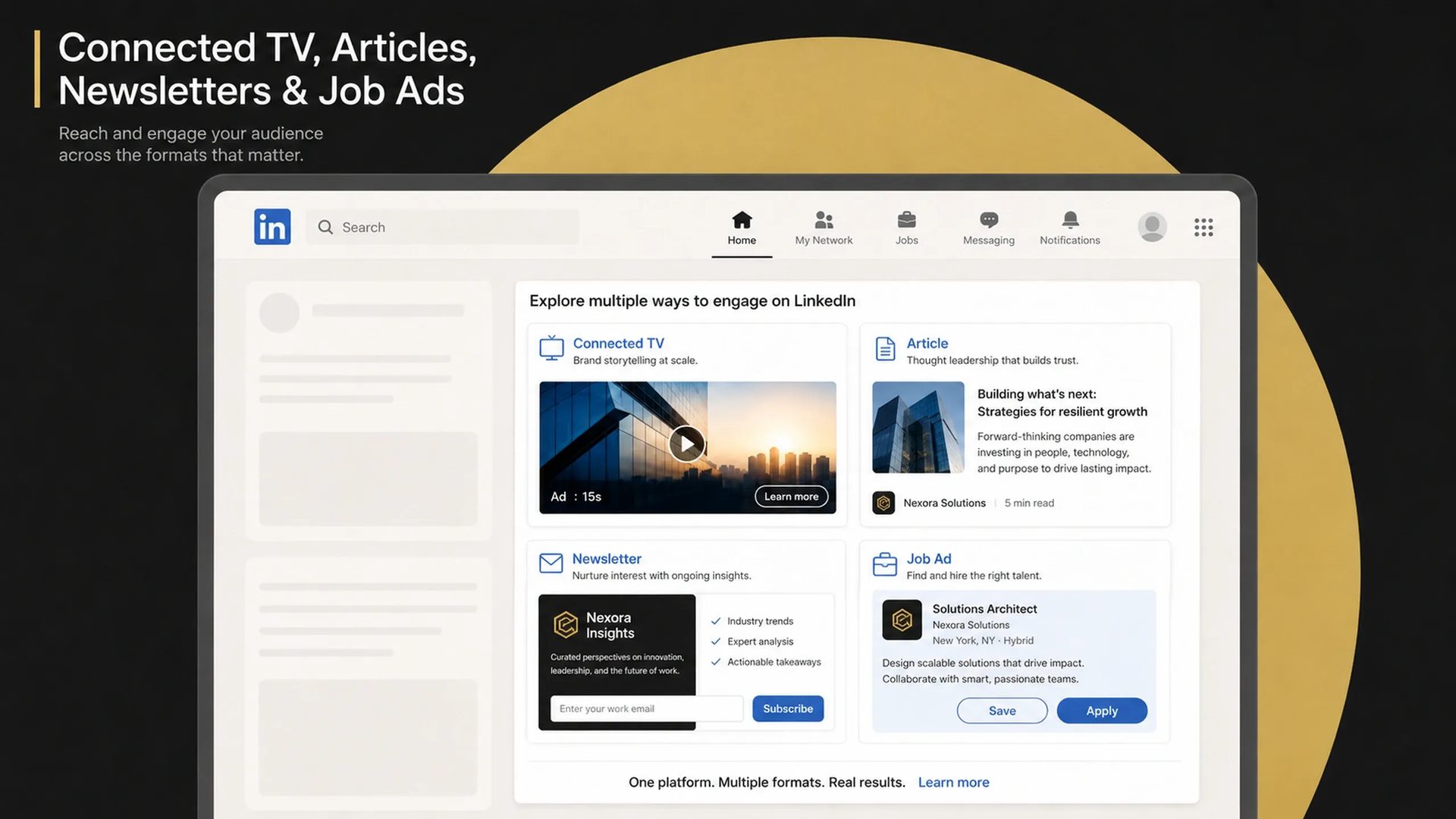Apply to the Solutions Architect job

1102,711
